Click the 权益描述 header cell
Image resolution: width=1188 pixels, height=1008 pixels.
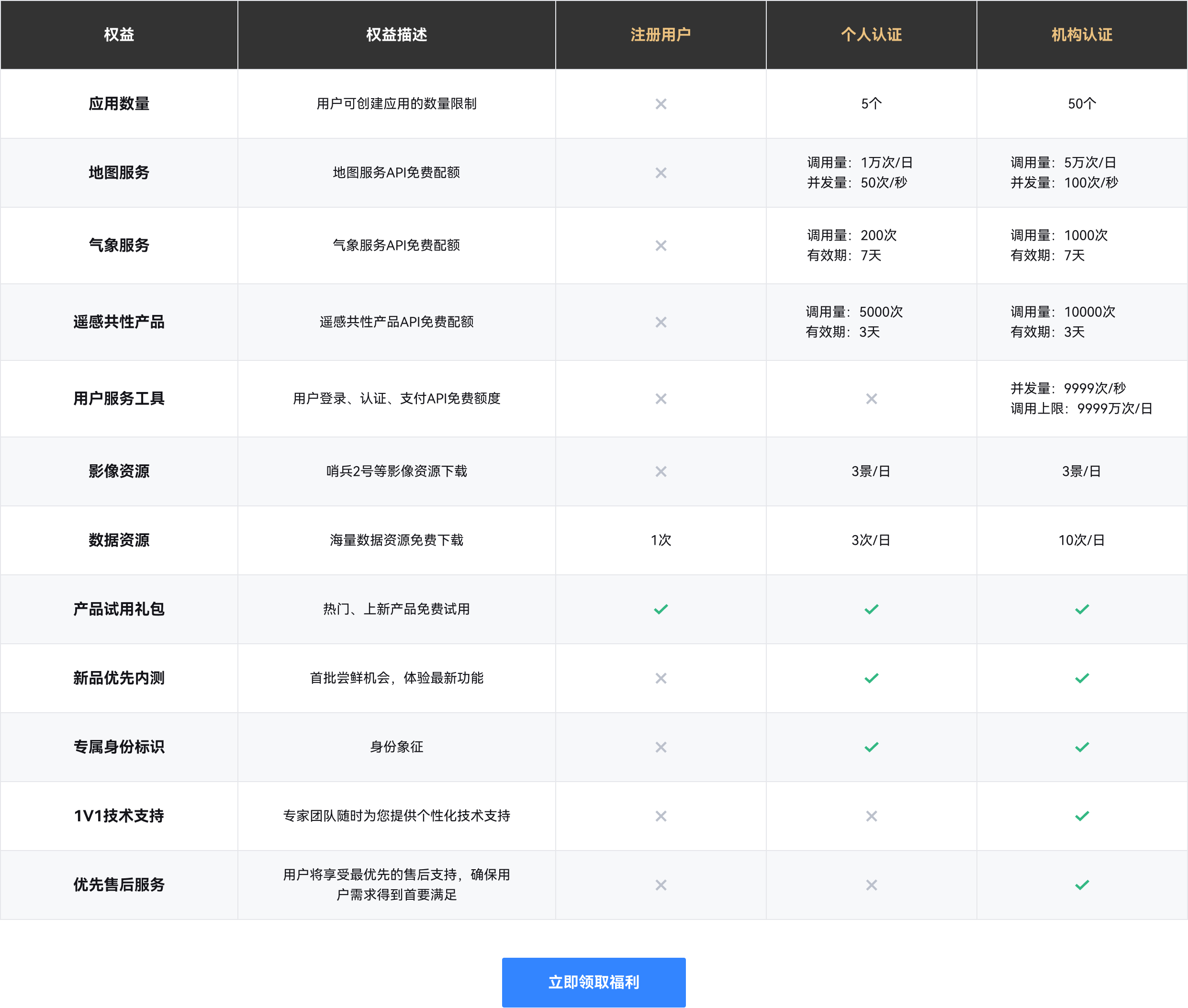[x=397, y=35]
